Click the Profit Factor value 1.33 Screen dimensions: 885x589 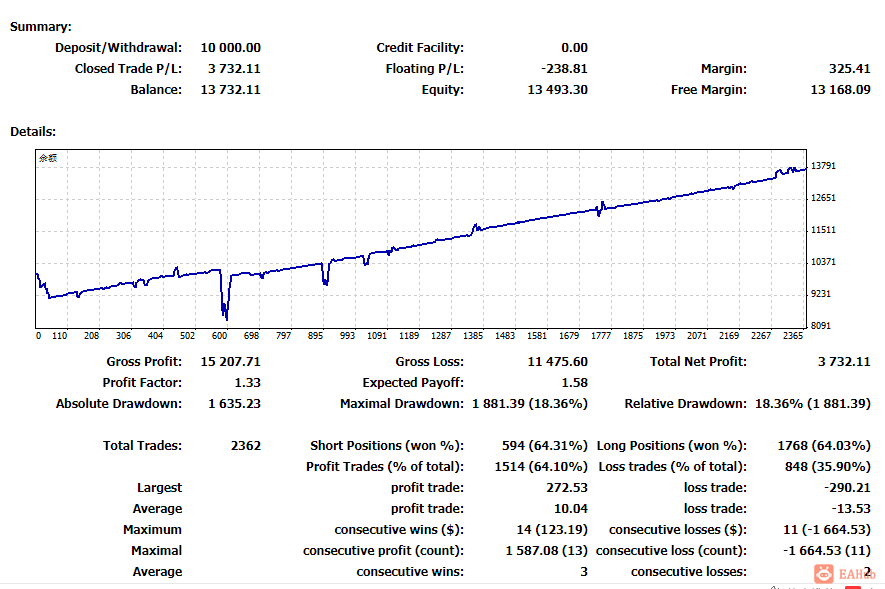pyautogui.click(x=247, y=383)
